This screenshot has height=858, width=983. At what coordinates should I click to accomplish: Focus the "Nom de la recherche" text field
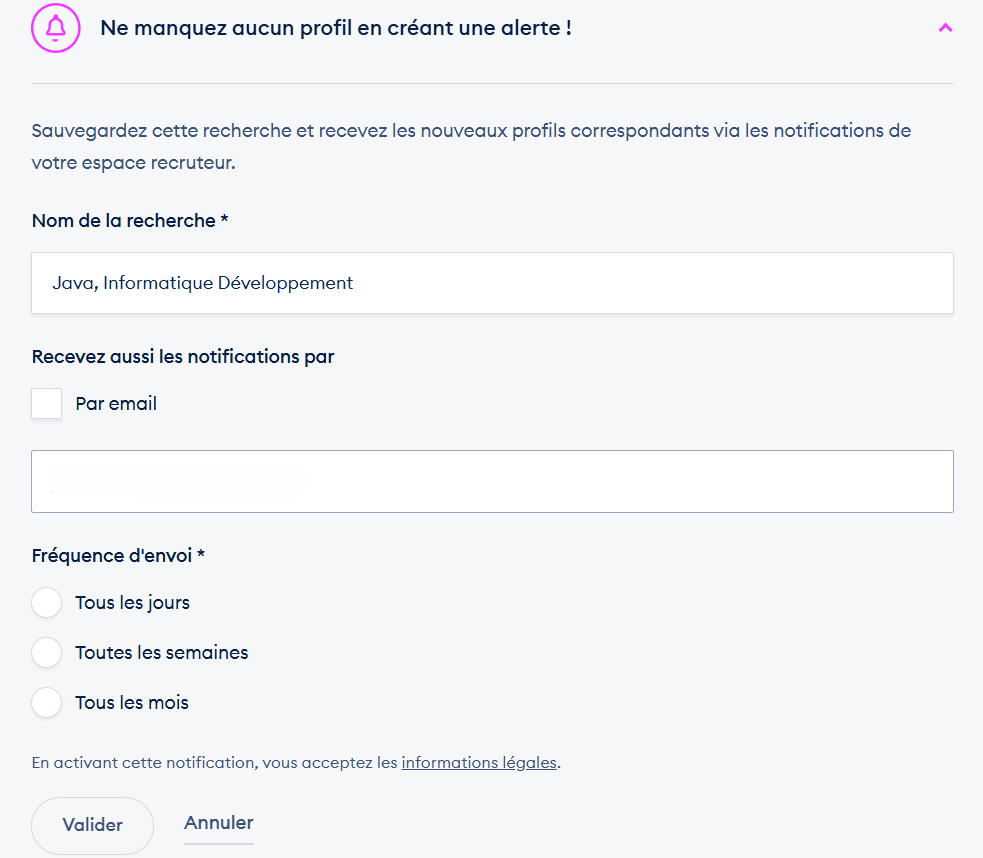point(492,283)
